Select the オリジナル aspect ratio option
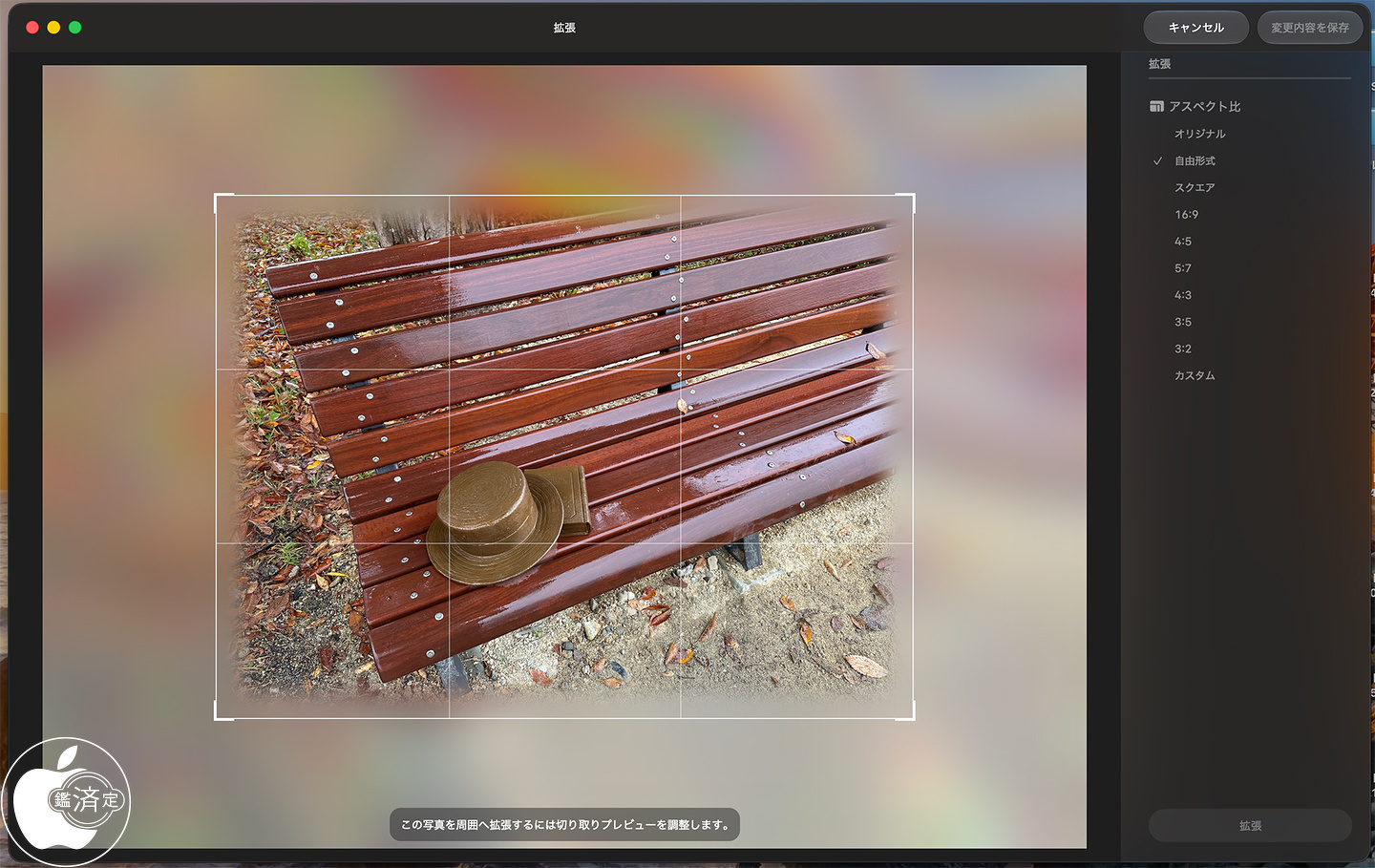The height and width of the screenshot is (868, 1375). pos(1199,135)
